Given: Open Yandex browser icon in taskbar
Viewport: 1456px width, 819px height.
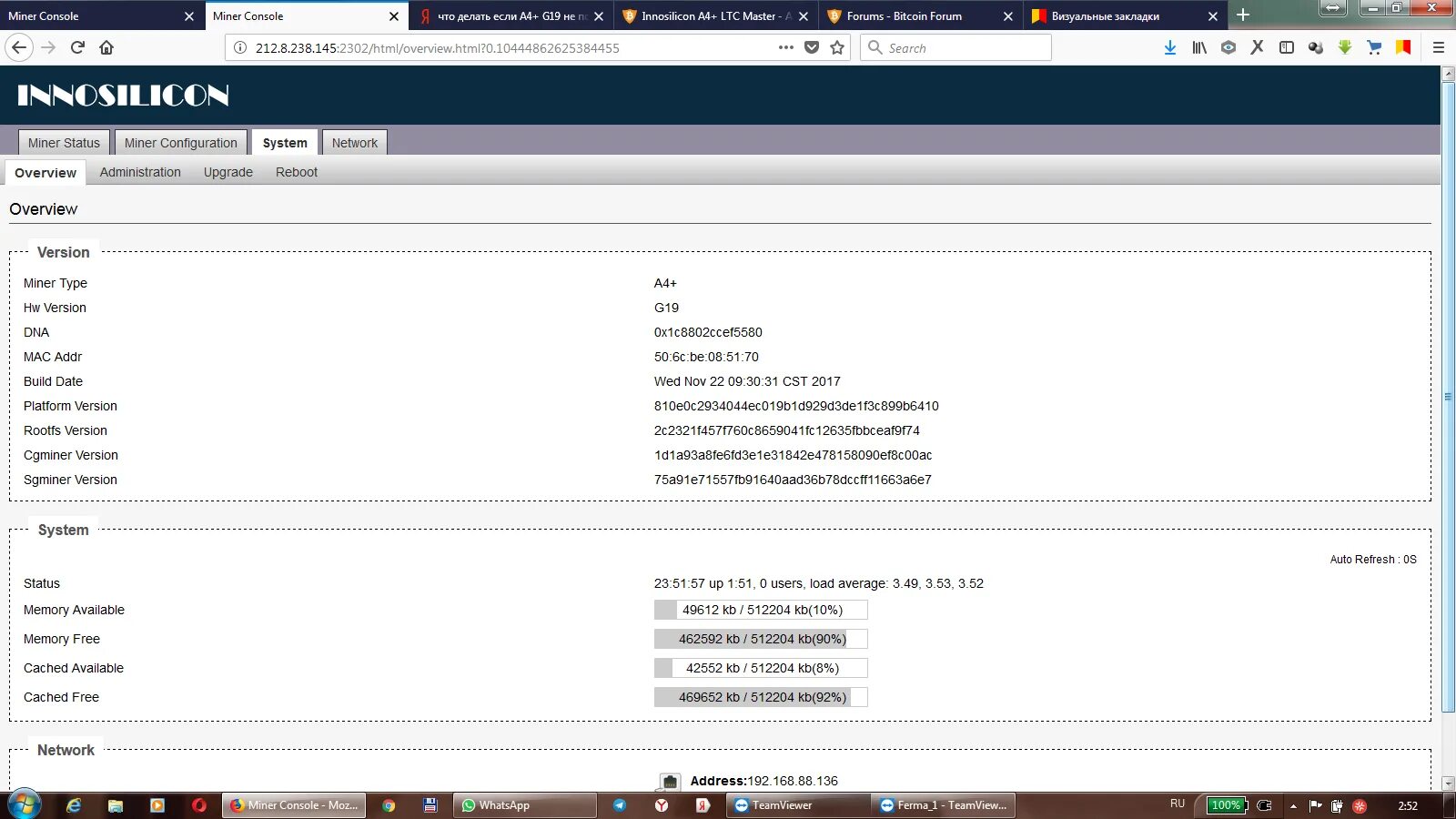Looking at the screenshot, I should tap(662, 805).
